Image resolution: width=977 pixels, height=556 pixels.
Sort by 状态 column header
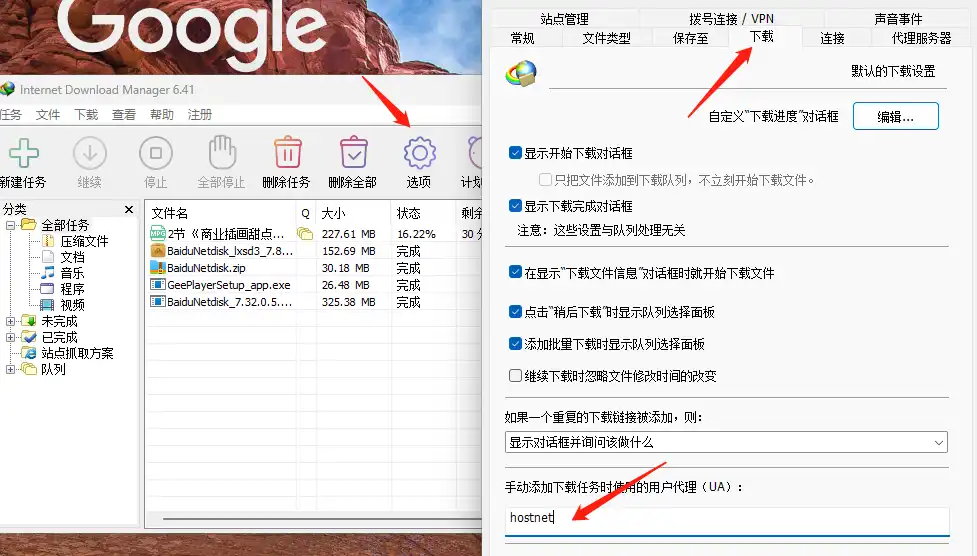tap(424, 213)
